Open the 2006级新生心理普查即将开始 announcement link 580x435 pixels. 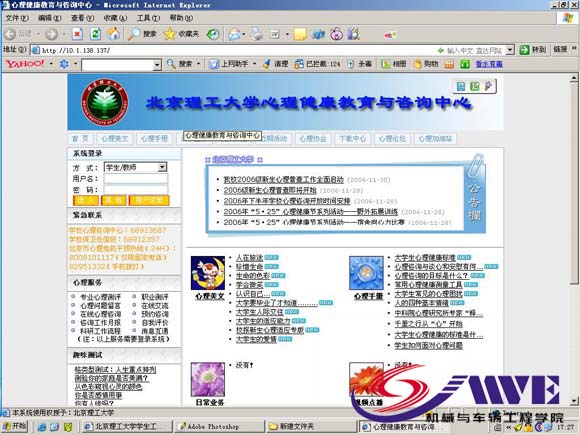270,190
